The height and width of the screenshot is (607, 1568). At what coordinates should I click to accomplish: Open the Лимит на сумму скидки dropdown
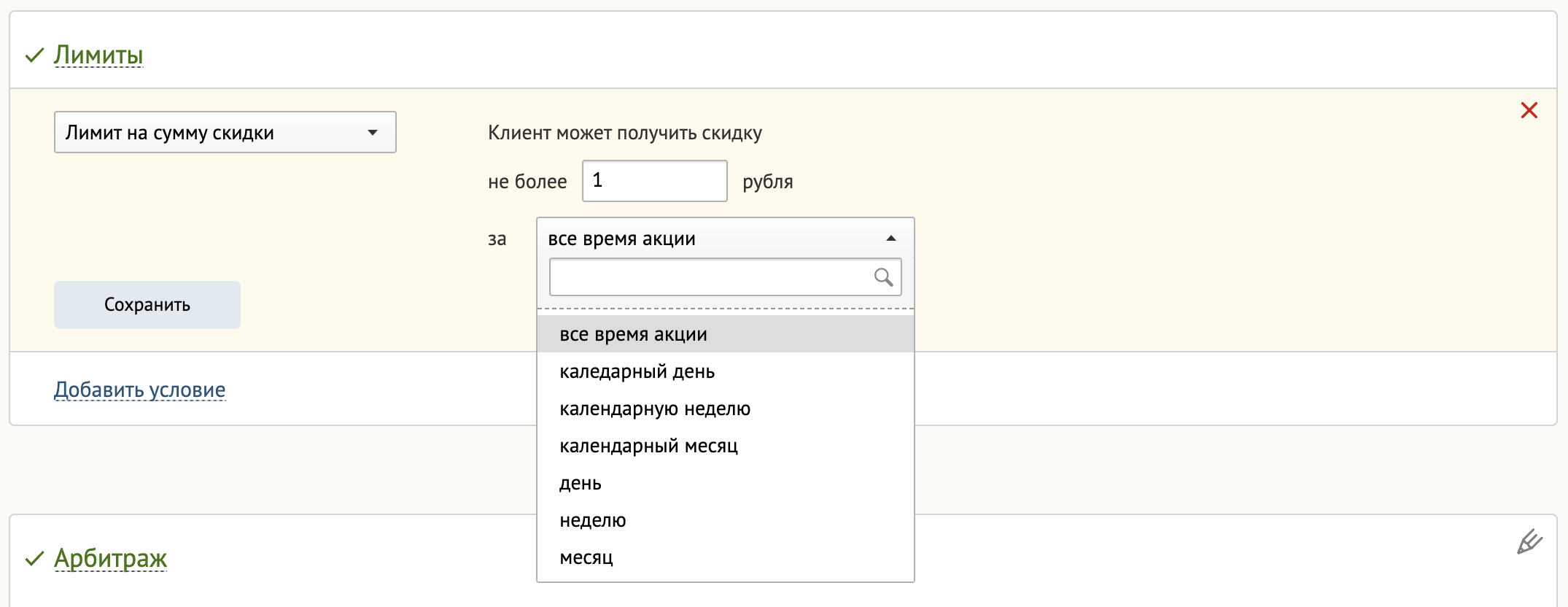[x=225, y=132]
